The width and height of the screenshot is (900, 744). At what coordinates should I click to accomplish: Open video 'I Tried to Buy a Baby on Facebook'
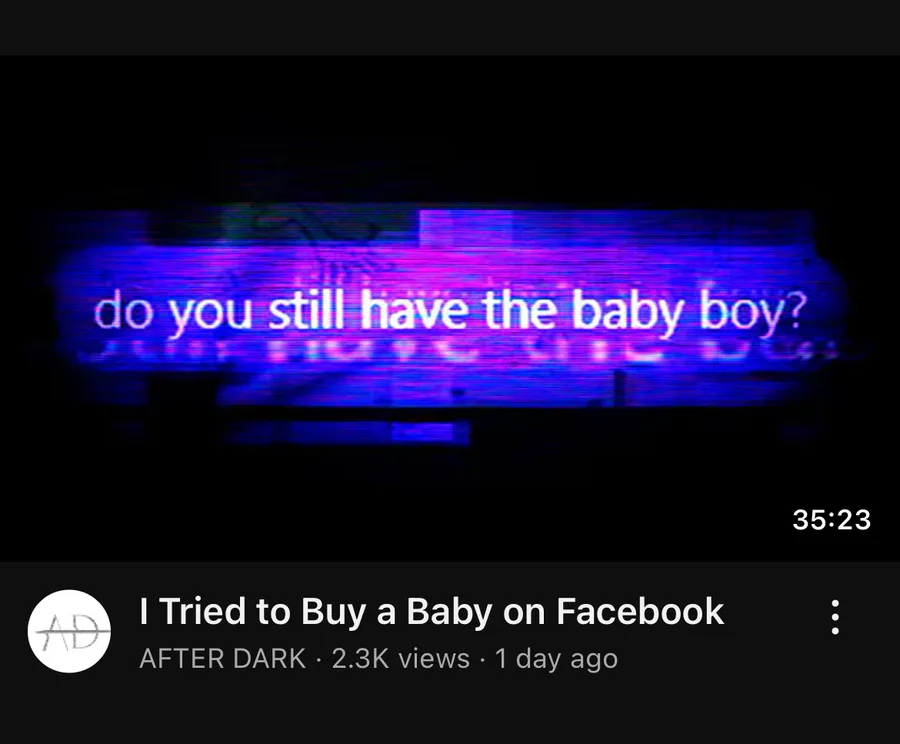click(x=431, y=611)
